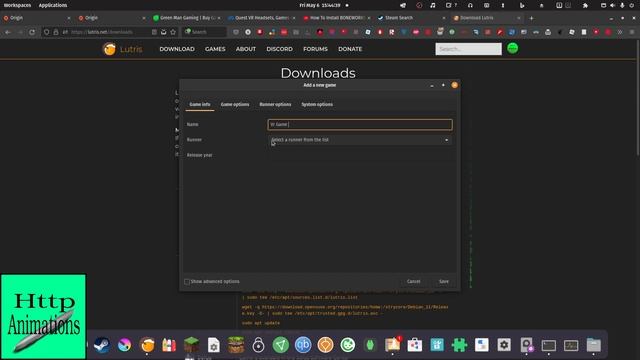Open the Files manager from dock

[x=593, y=345]
